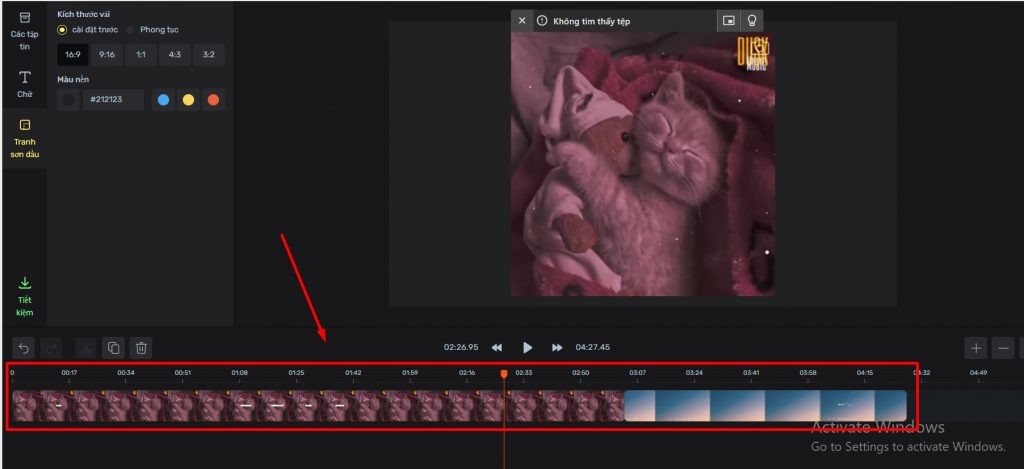Rewind with the skip-back button
This screenshot has height=469, width=1024.
(x=497, y=348)
